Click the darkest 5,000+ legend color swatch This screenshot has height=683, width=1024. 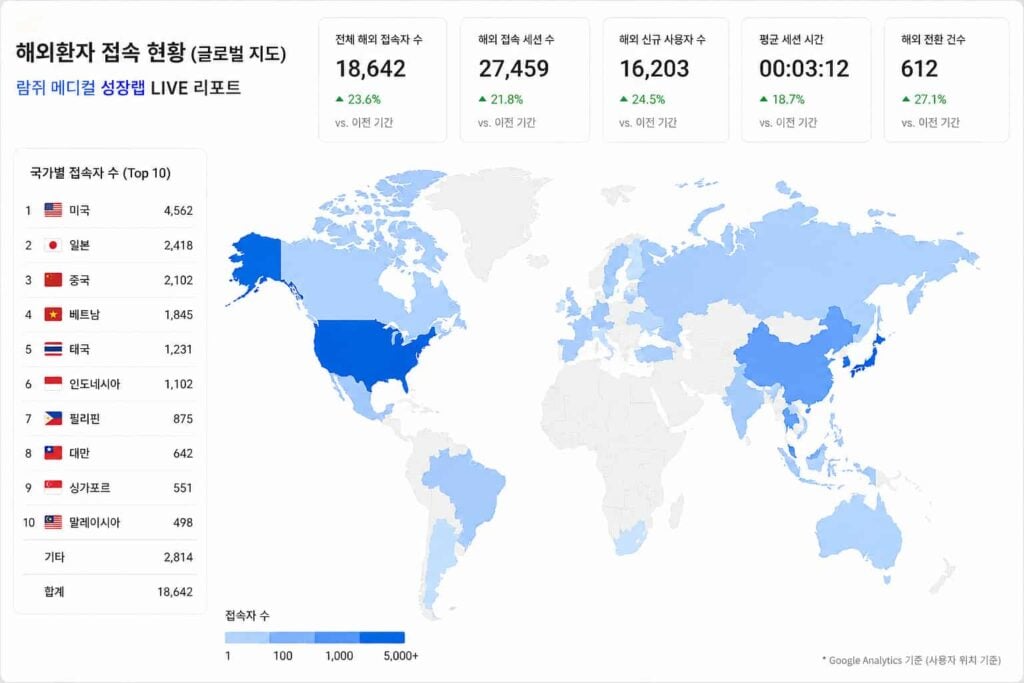point(382,637)
